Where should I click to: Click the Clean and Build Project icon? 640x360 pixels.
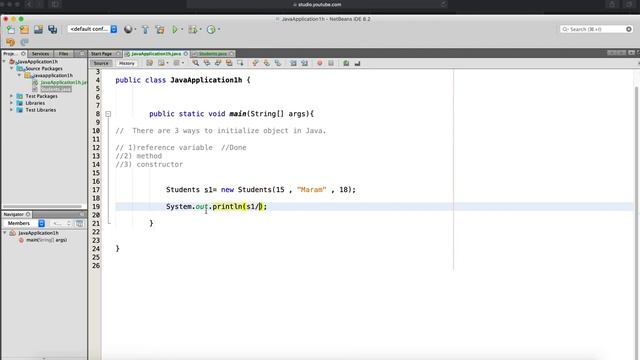pyautogui.click(x=160, y=29)
